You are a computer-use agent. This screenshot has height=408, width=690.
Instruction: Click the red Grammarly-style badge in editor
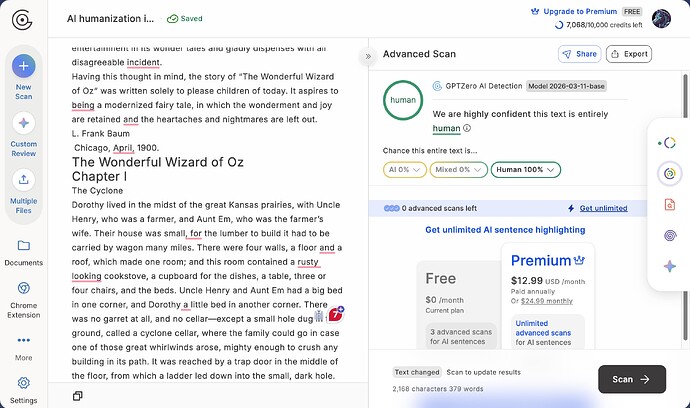[x=336, y=314]
